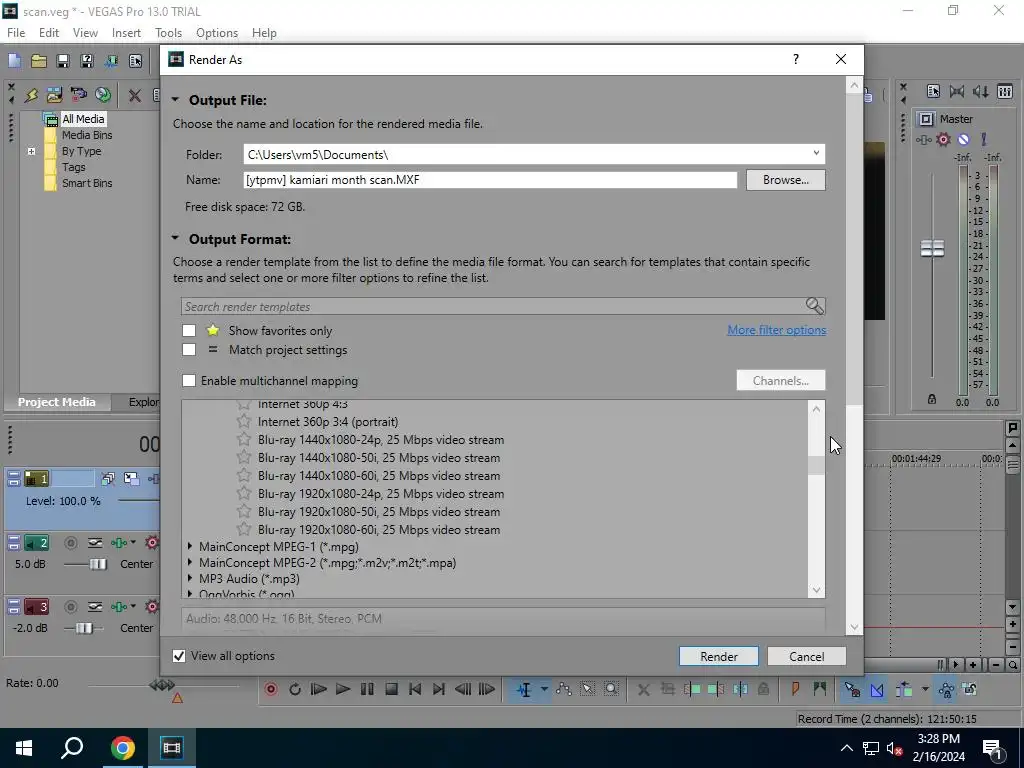The height and width of the screenshot is (768, 1024).
Task: Click the New project icon in main toolbar
Action: point(14,61)
